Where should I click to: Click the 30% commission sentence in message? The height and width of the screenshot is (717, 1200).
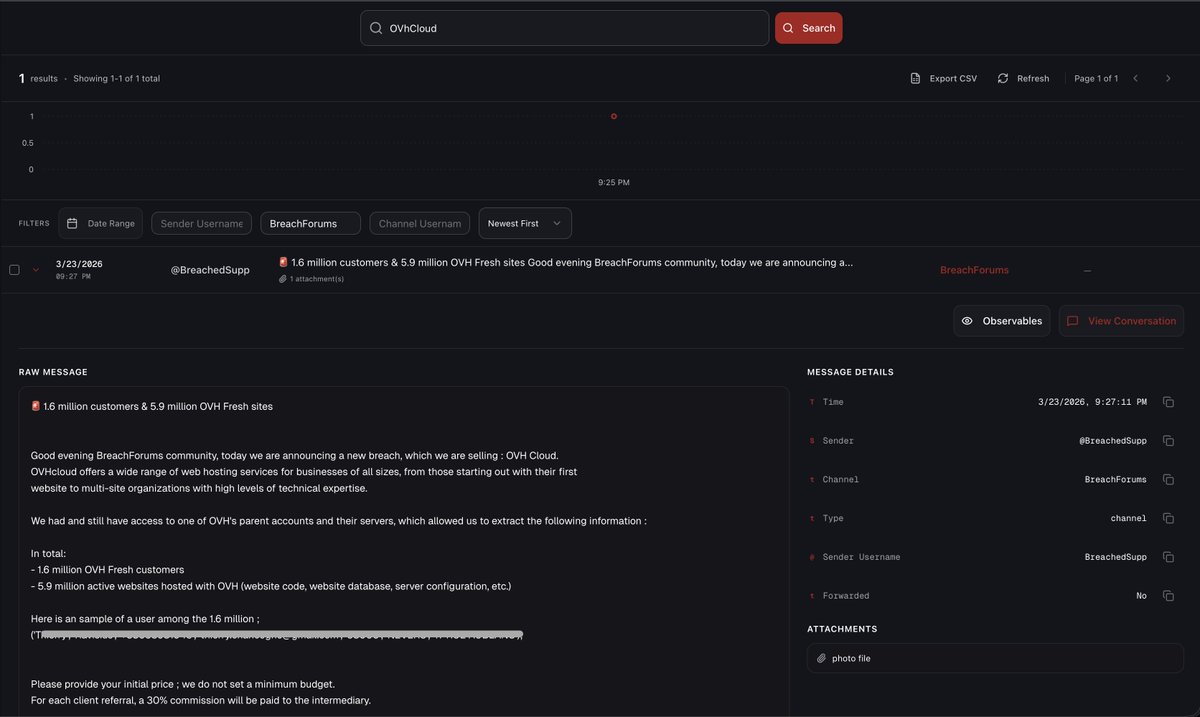[201, 700]
